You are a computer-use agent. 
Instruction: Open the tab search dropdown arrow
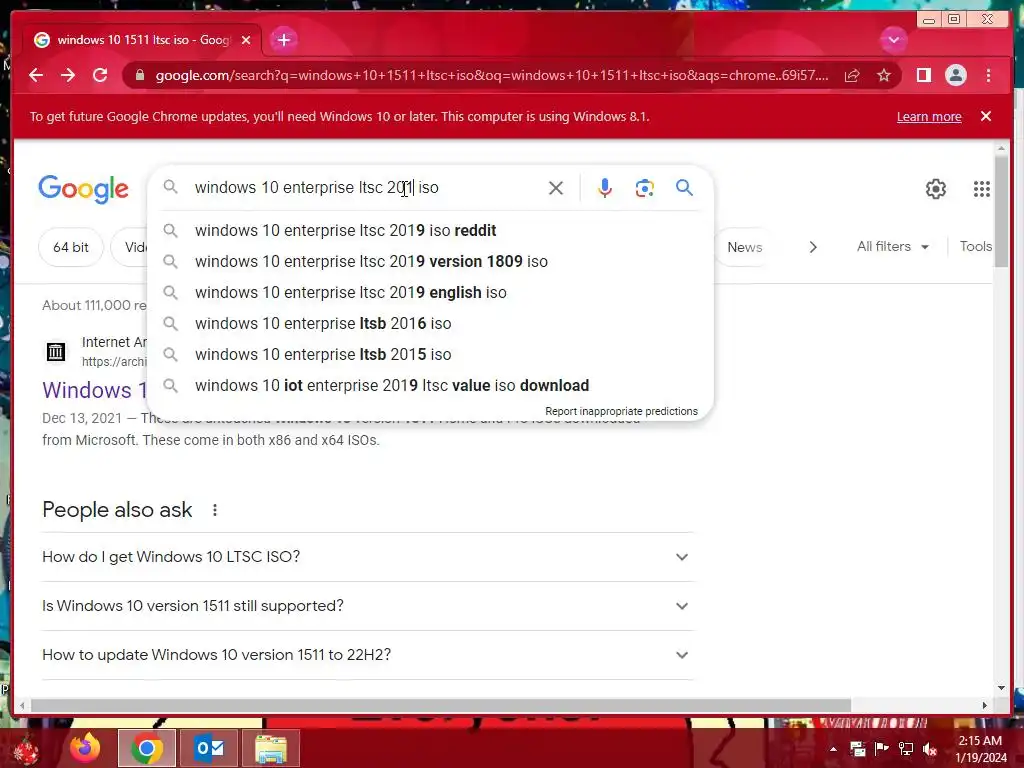pos(893,40)
